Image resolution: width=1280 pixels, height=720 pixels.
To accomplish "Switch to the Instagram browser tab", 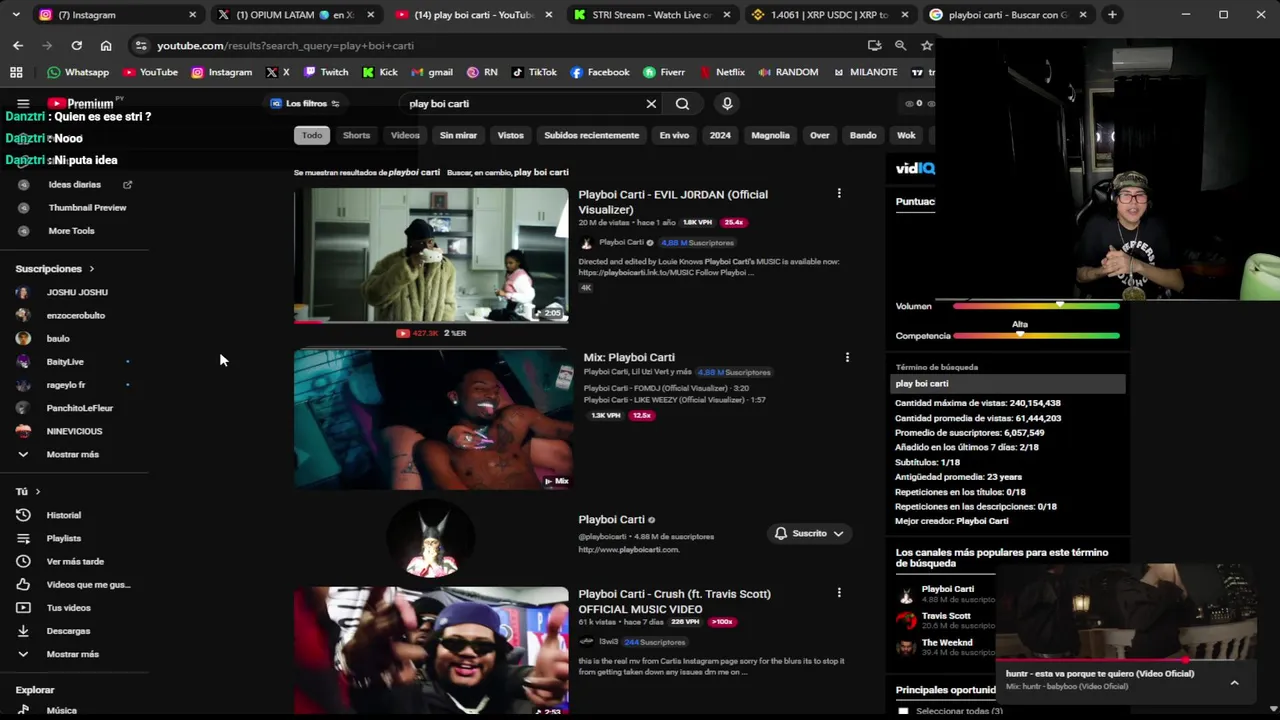I will [x=117, y=15].
